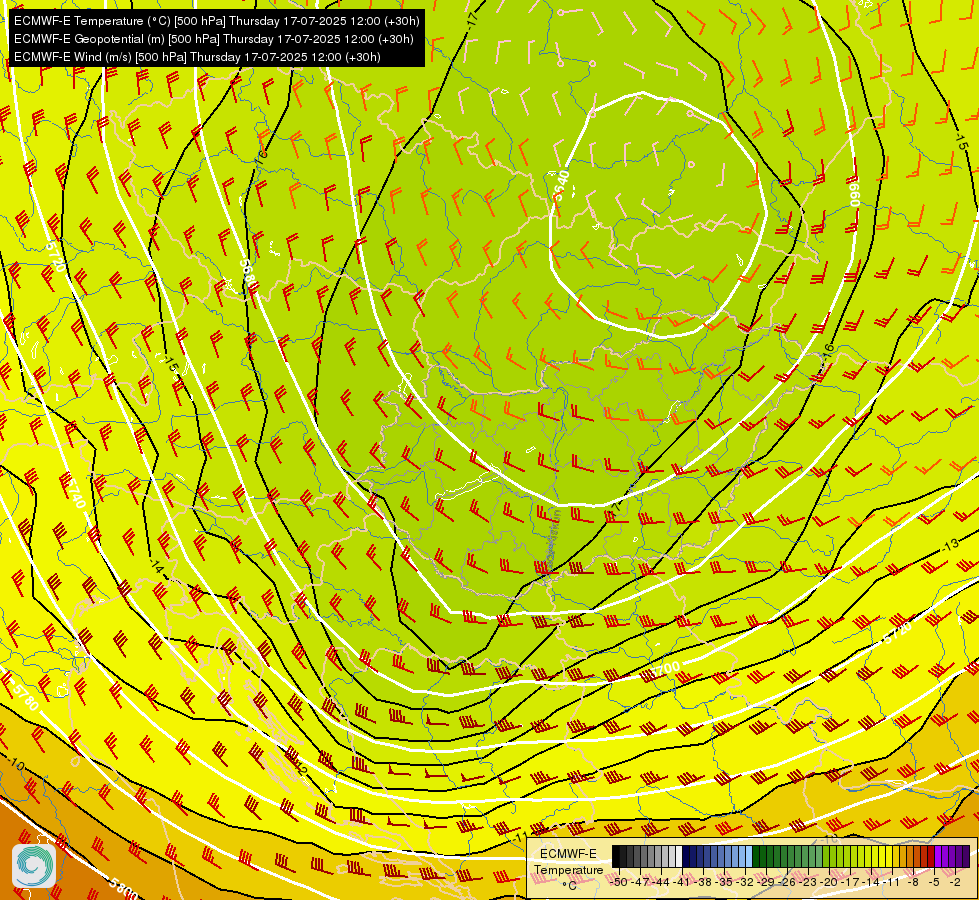
Task: Click the -26 legend tick value
Action: pyautogui.click(x=788, y=882)
